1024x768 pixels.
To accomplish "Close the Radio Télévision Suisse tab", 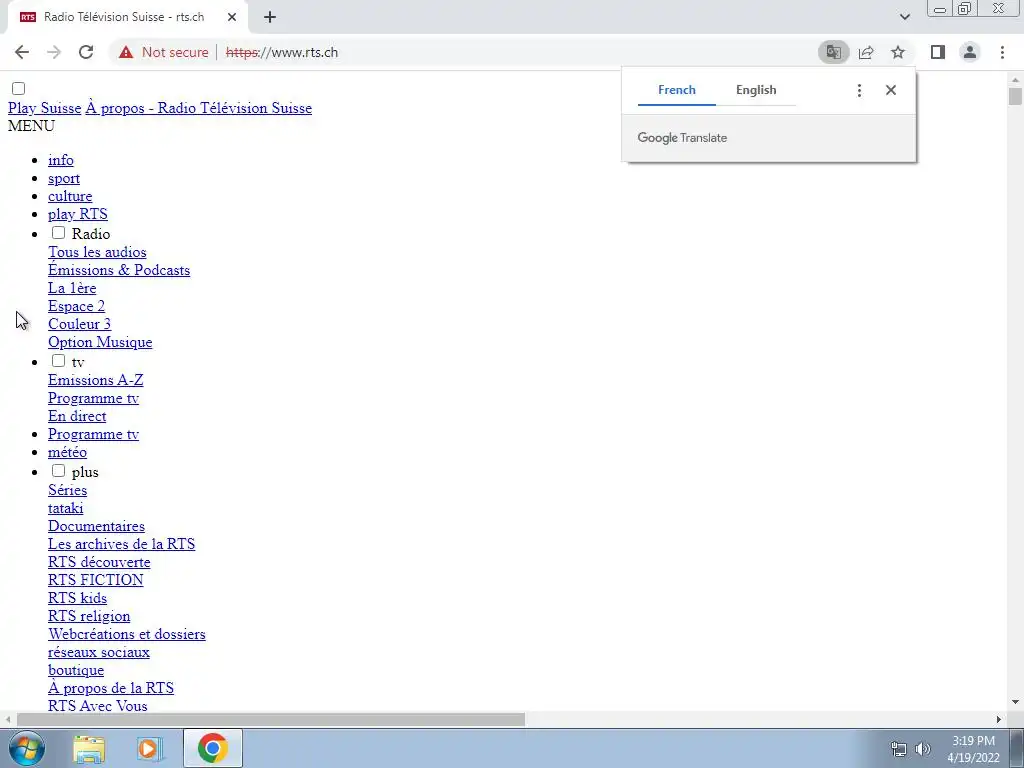I will click(x=232, y=18).
